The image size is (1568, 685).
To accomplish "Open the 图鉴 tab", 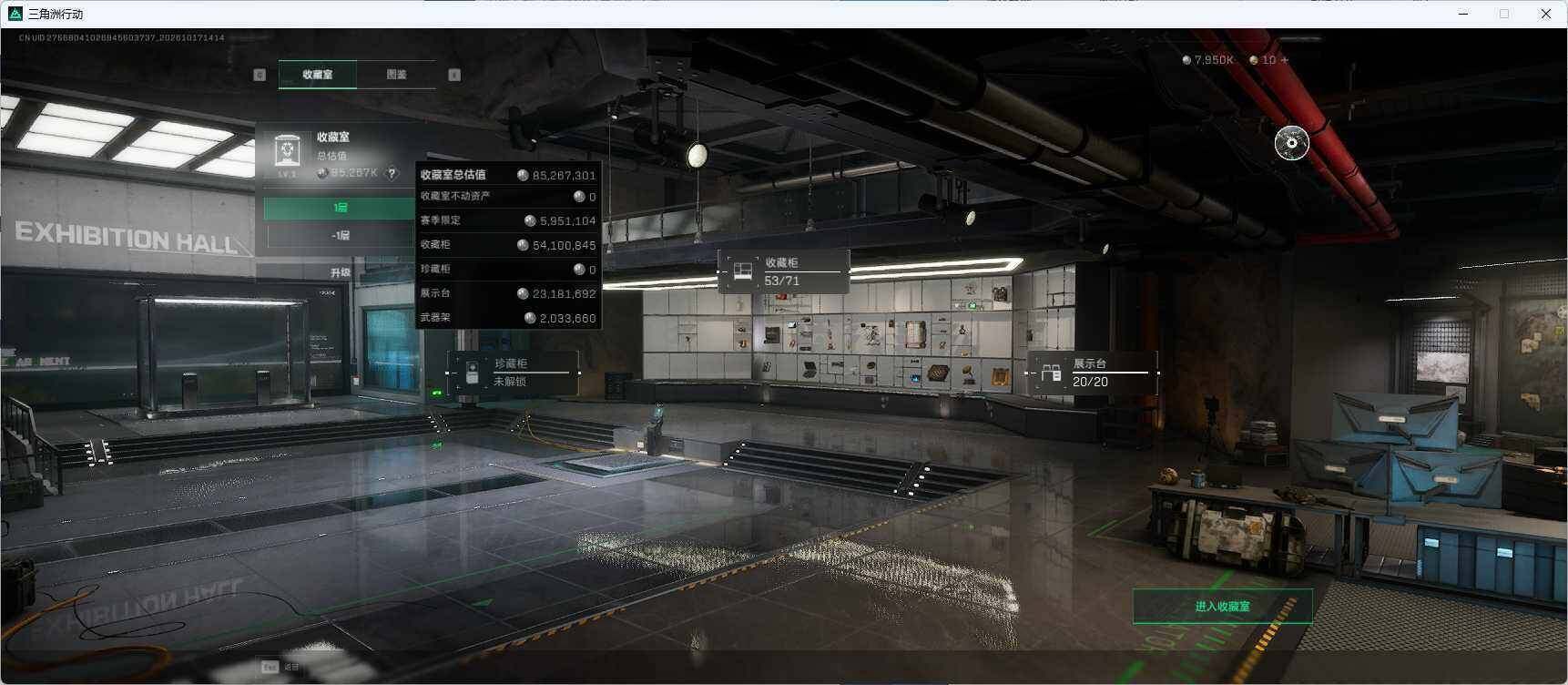I will pos(396,75).
